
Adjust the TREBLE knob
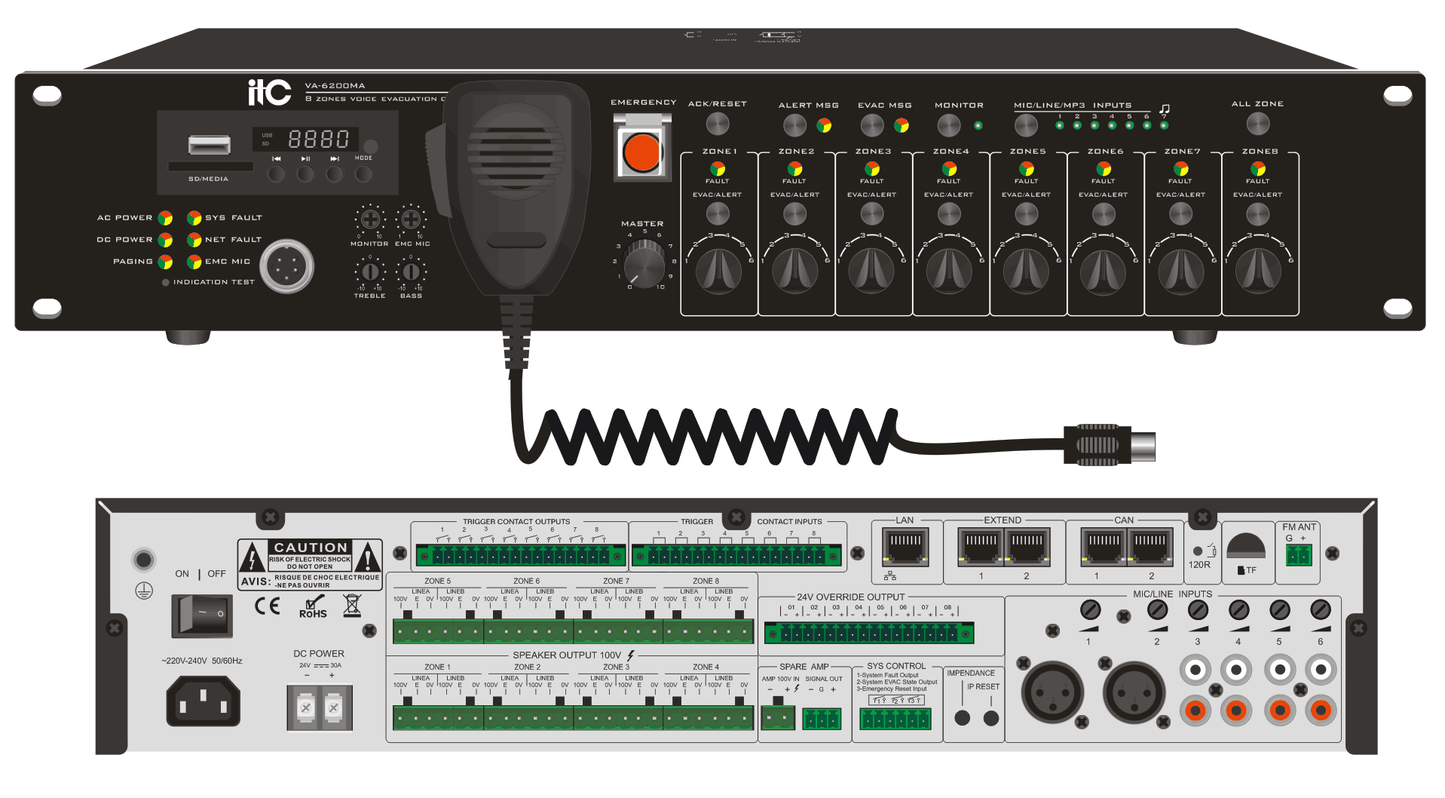click(370, 272)
